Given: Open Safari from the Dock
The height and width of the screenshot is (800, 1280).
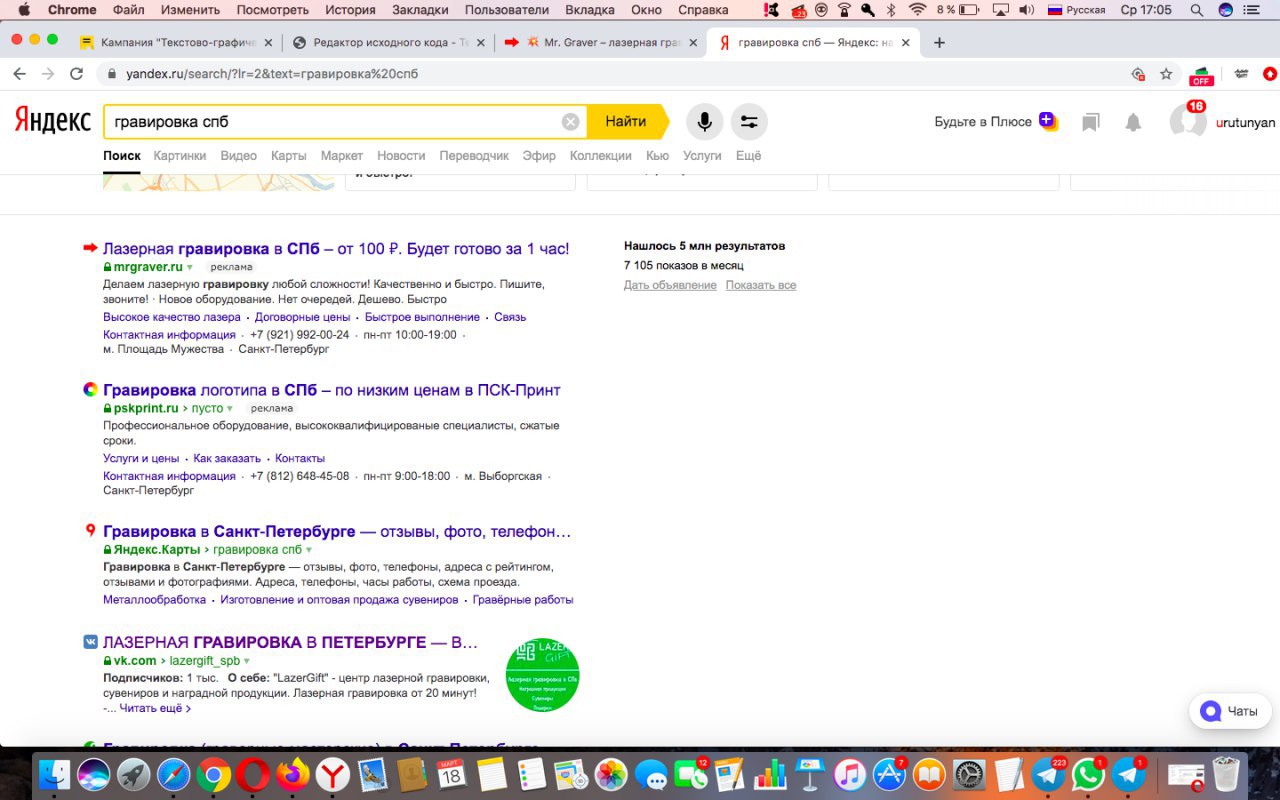Looking at the screenshot, I should point(173,775).
